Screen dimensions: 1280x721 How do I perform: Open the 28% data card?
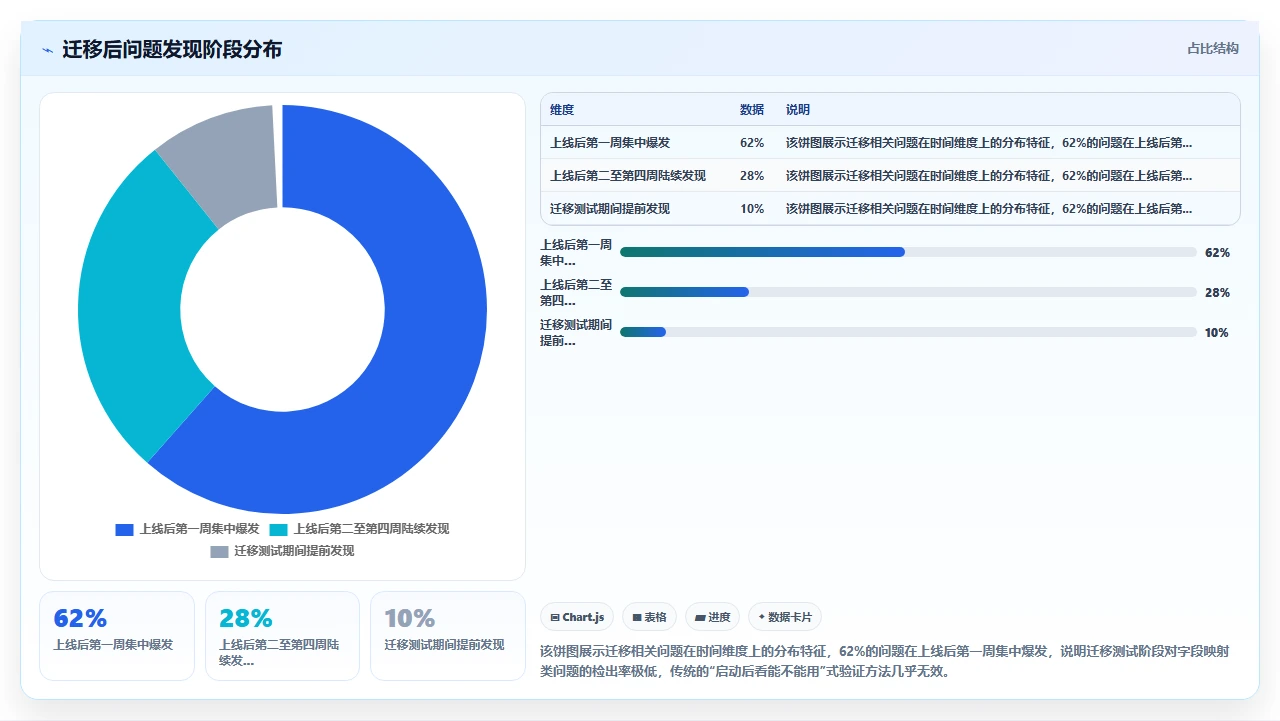pos(282,636)
